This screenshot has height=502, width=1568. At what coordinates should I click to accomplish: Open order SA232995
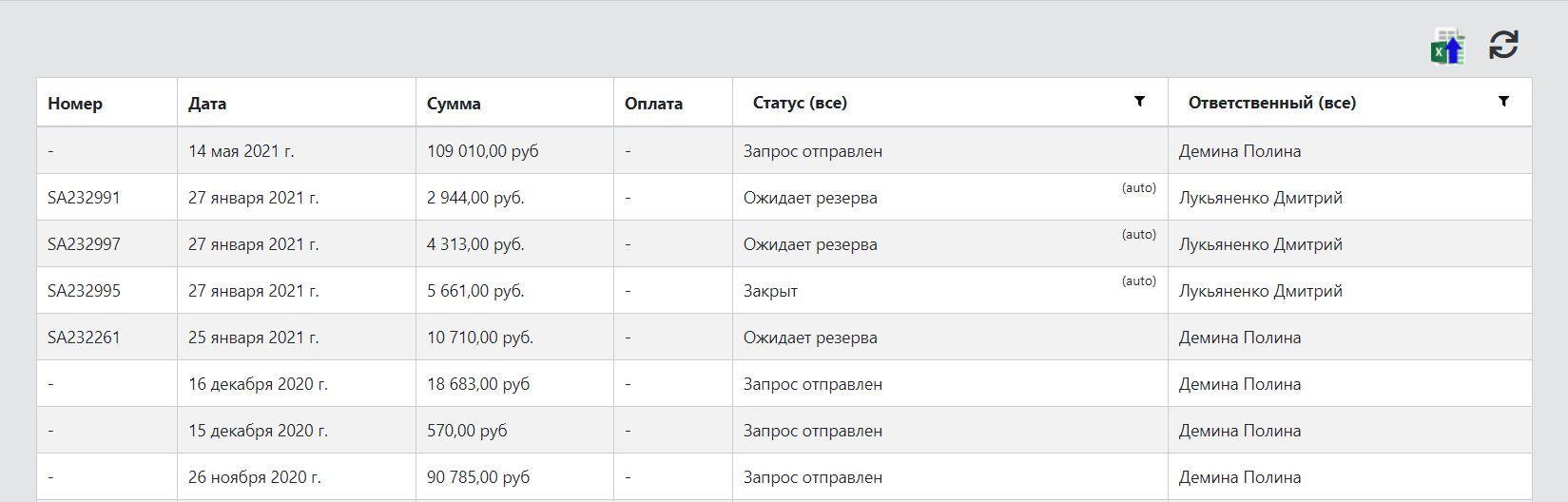(x=84, y=291)
